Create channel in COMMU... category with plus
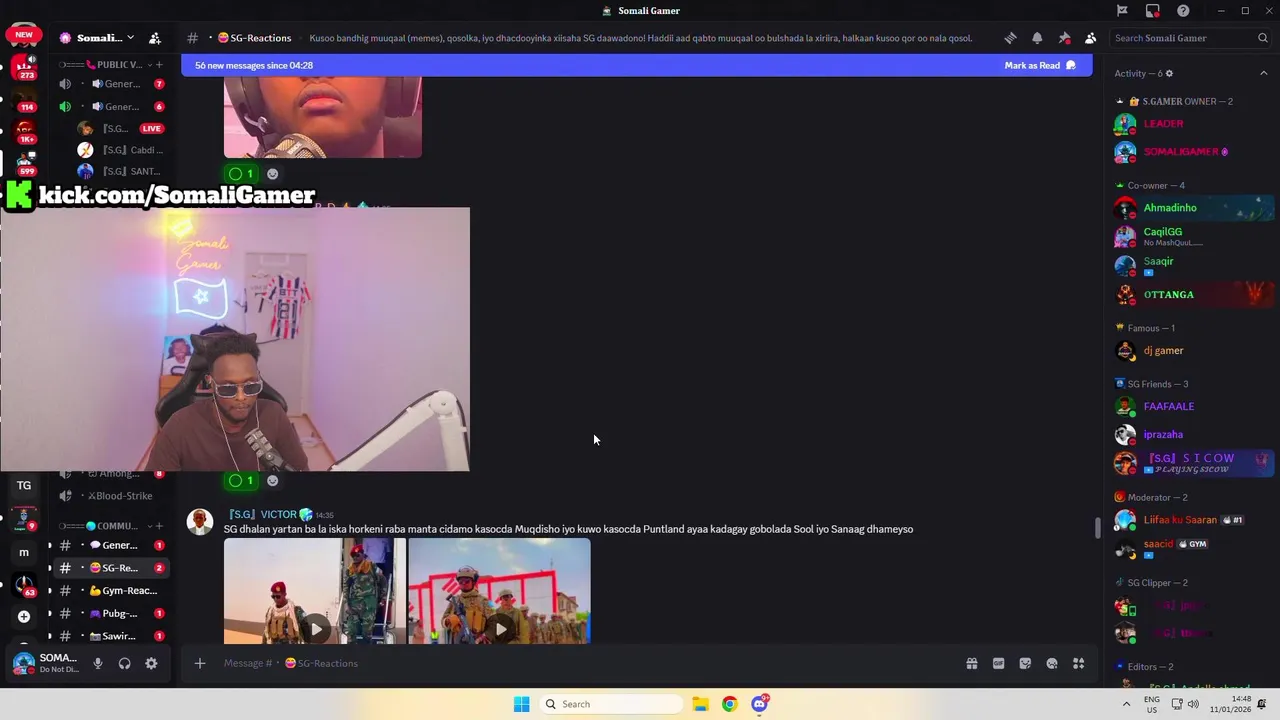The image size is (1280, 720). pyautogui.click(x=158, y=526)
